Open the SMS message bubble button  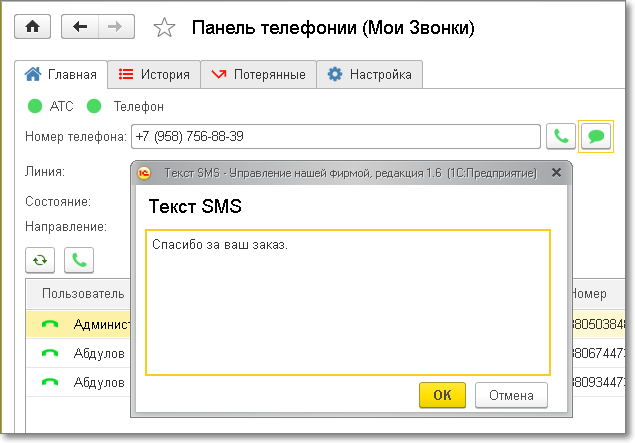tap(596, 135)
